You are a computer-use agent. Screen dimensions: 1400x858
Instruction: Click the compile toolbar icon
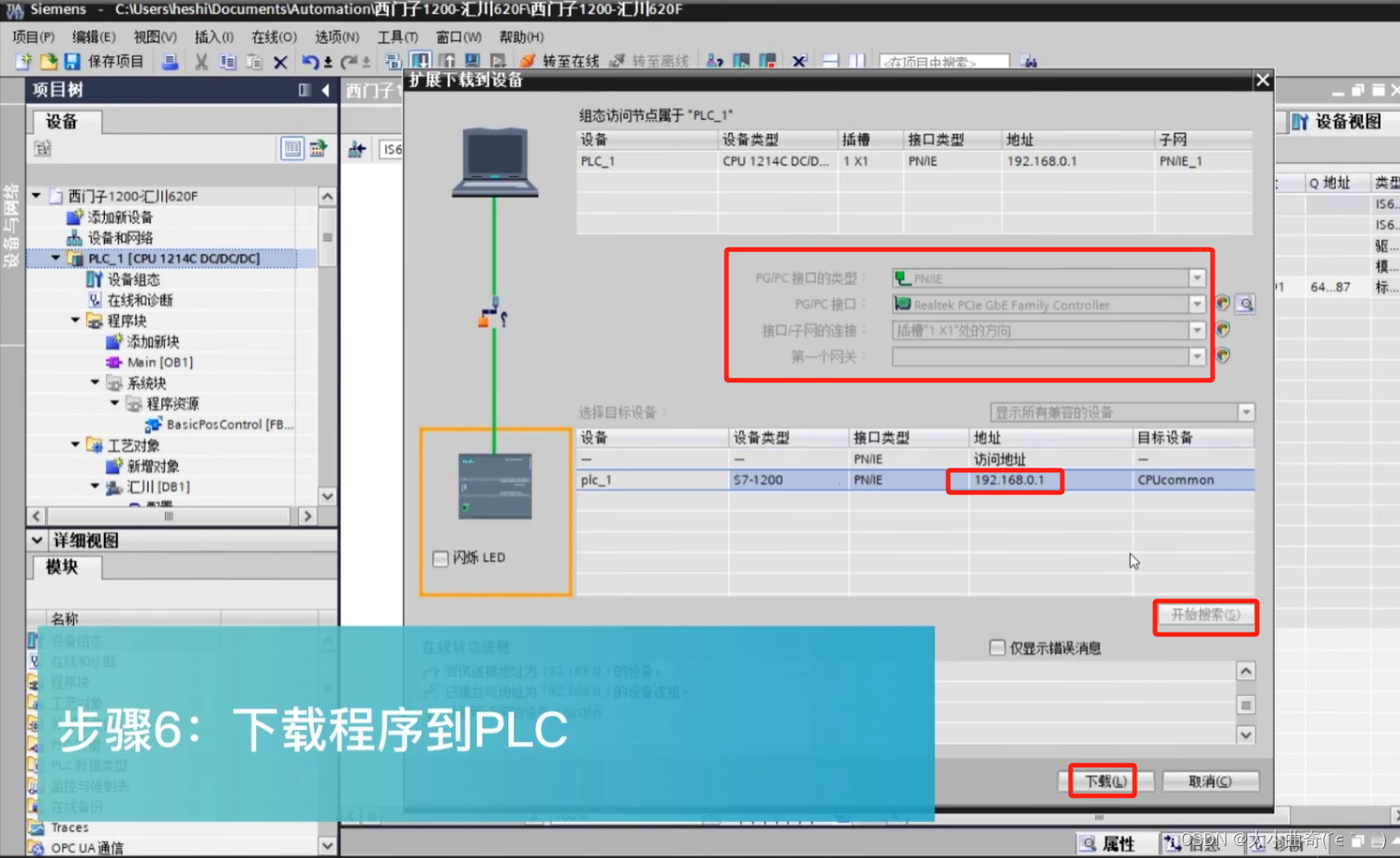(x=392, y=61)
